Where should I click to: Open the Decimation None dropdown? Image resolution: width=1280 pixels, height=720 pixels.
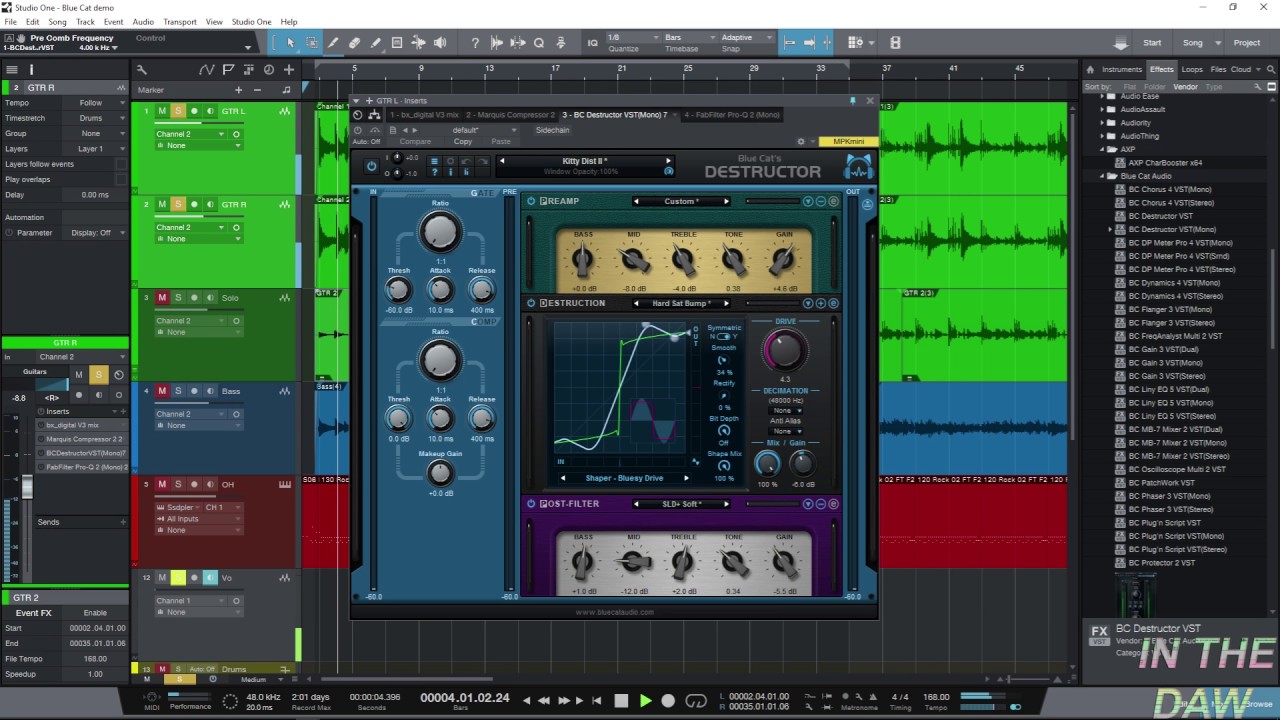click(x=785, y=410)
